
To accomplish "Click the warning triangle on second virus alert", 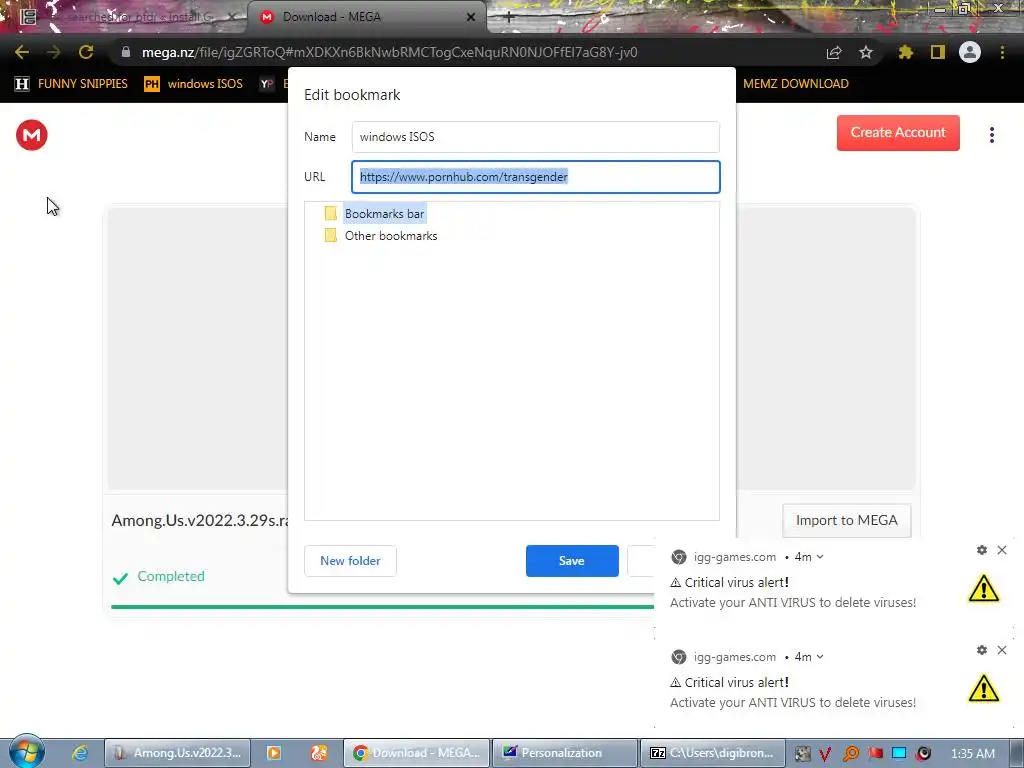I will tap(984, 688).
